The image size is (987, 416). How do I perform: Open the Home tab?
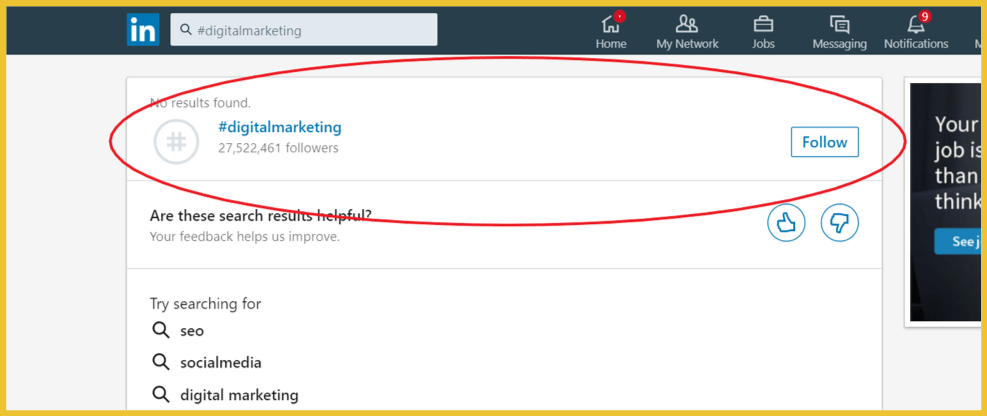point(611,31)
